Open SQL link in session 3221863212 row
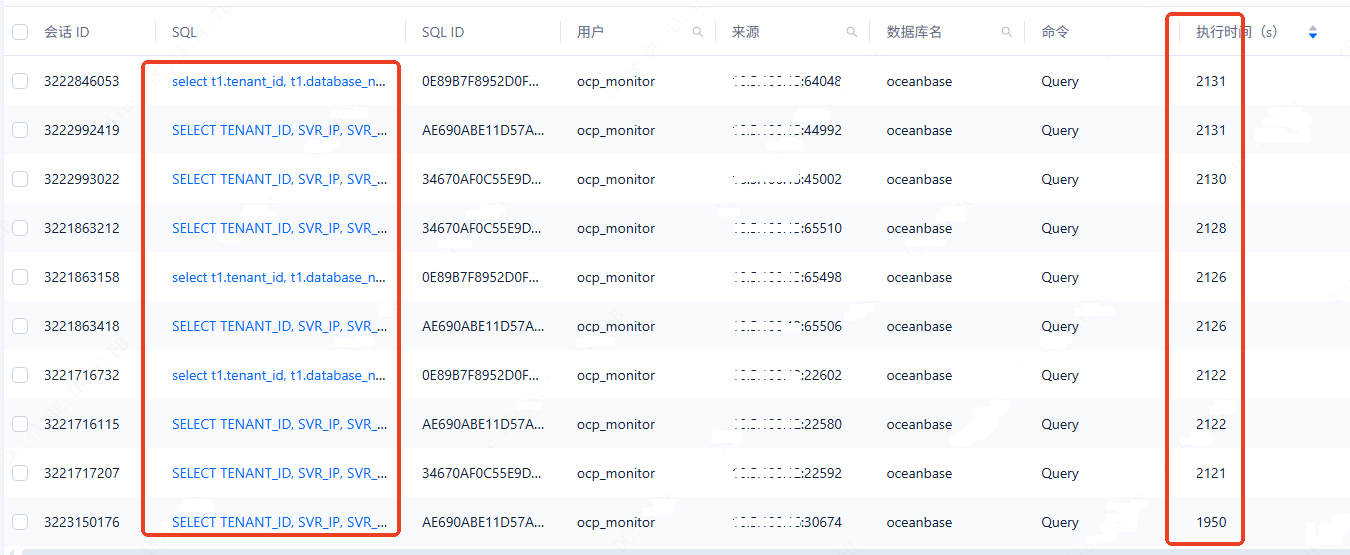 [x=279, y=228]
